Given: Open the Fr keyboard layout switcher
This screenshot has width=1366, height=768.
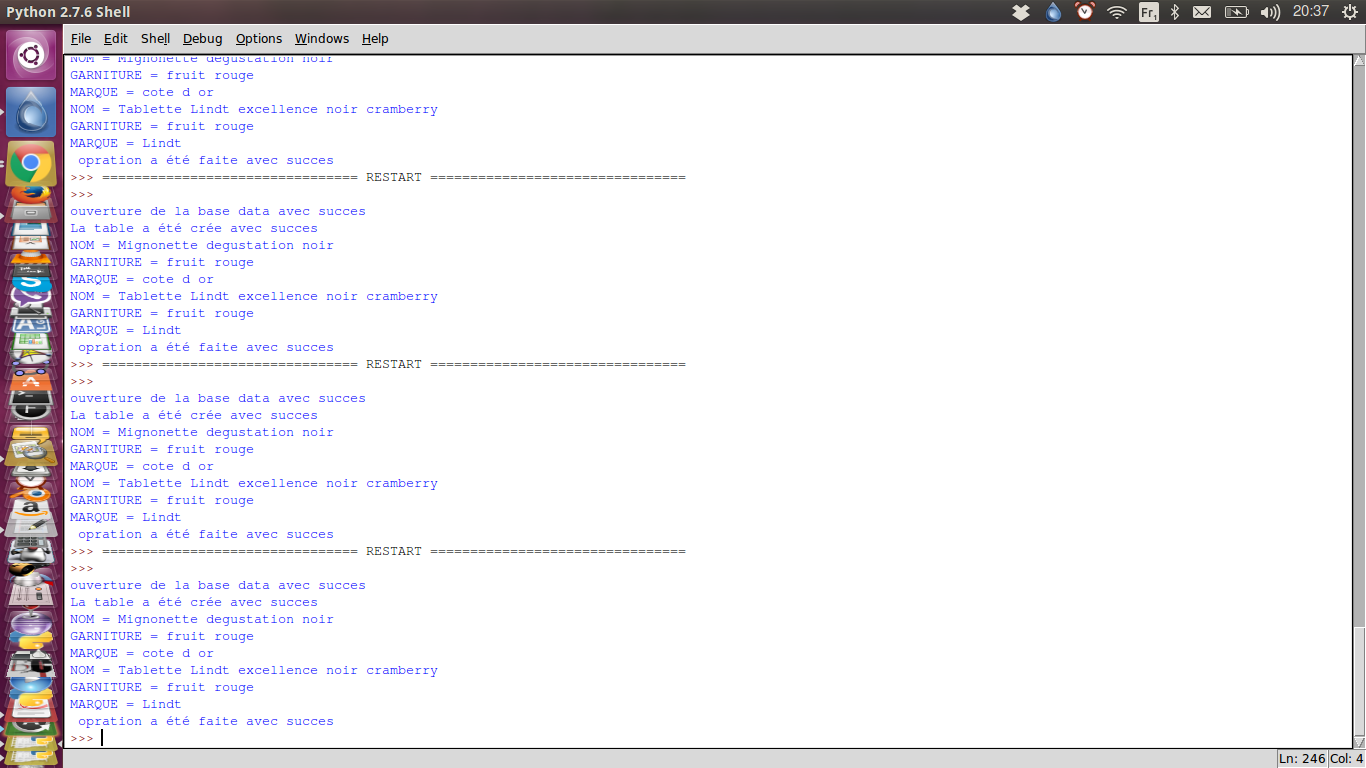Looking at the screenshot, I should (1148, 12).
